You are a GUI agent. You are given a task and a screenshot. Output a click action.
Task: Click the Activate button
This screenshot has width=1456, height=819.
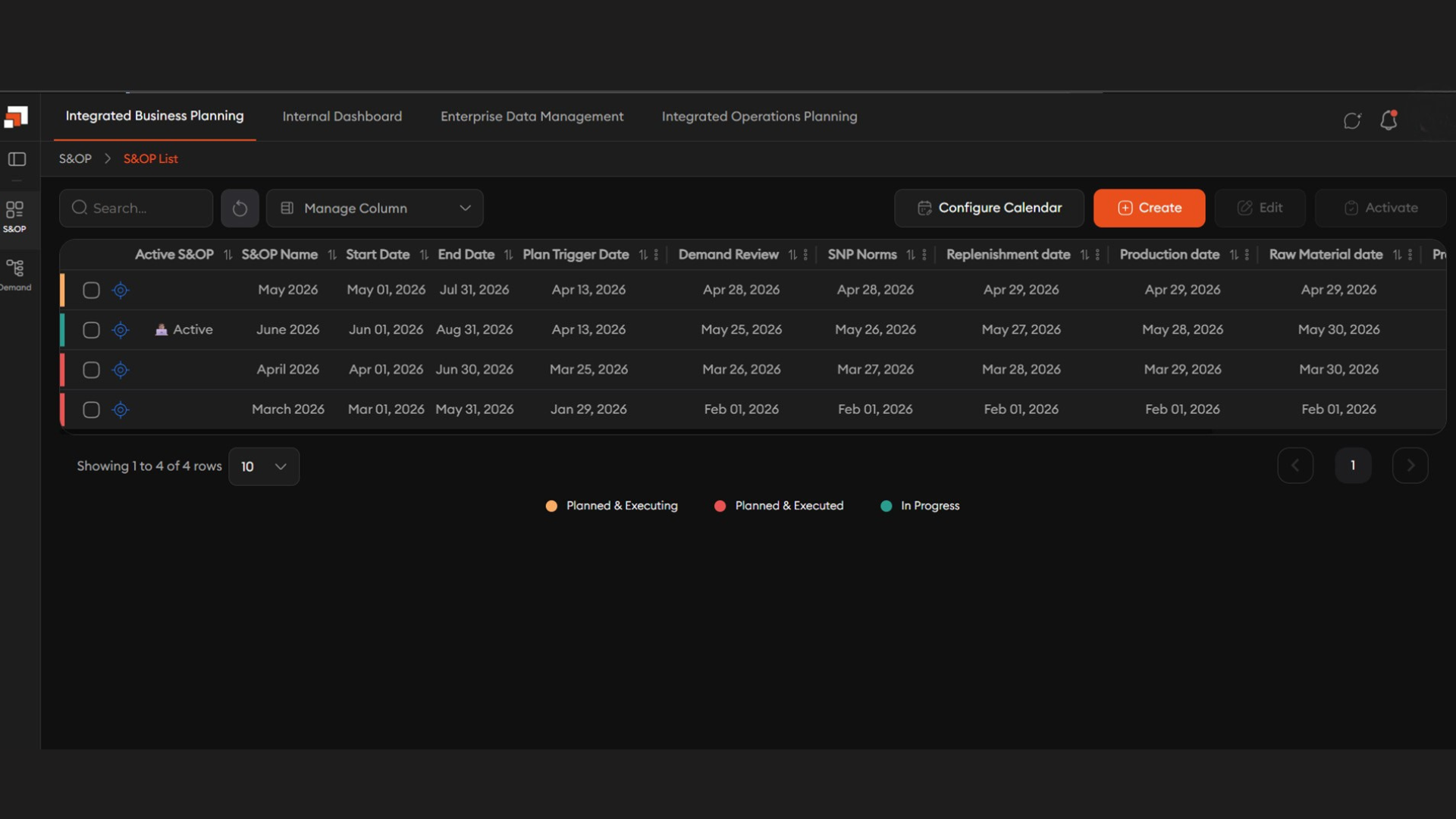[x=1380, y=209]
